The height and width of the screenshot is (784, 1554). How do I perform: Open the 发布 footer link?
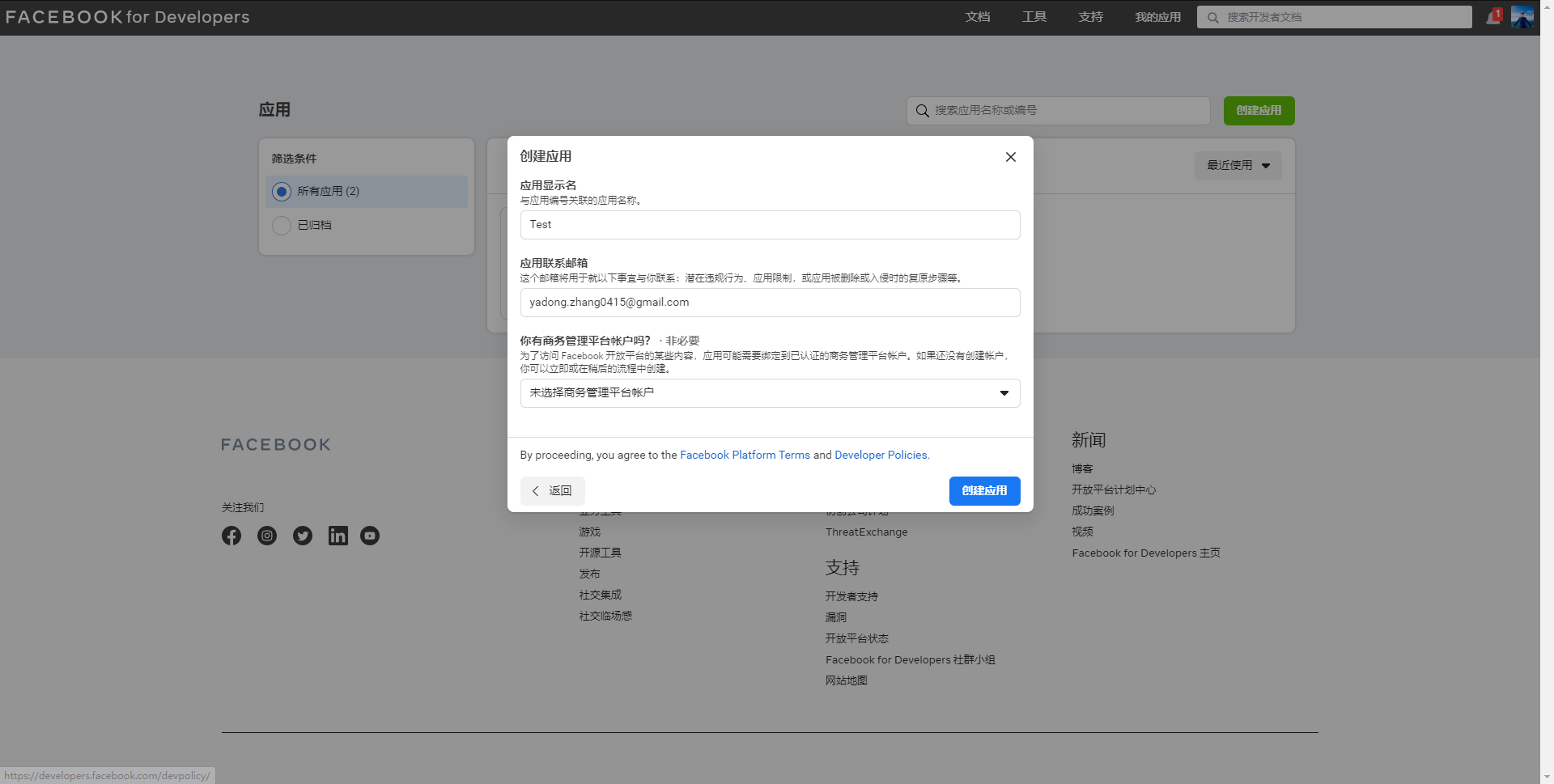click(589, 574)
